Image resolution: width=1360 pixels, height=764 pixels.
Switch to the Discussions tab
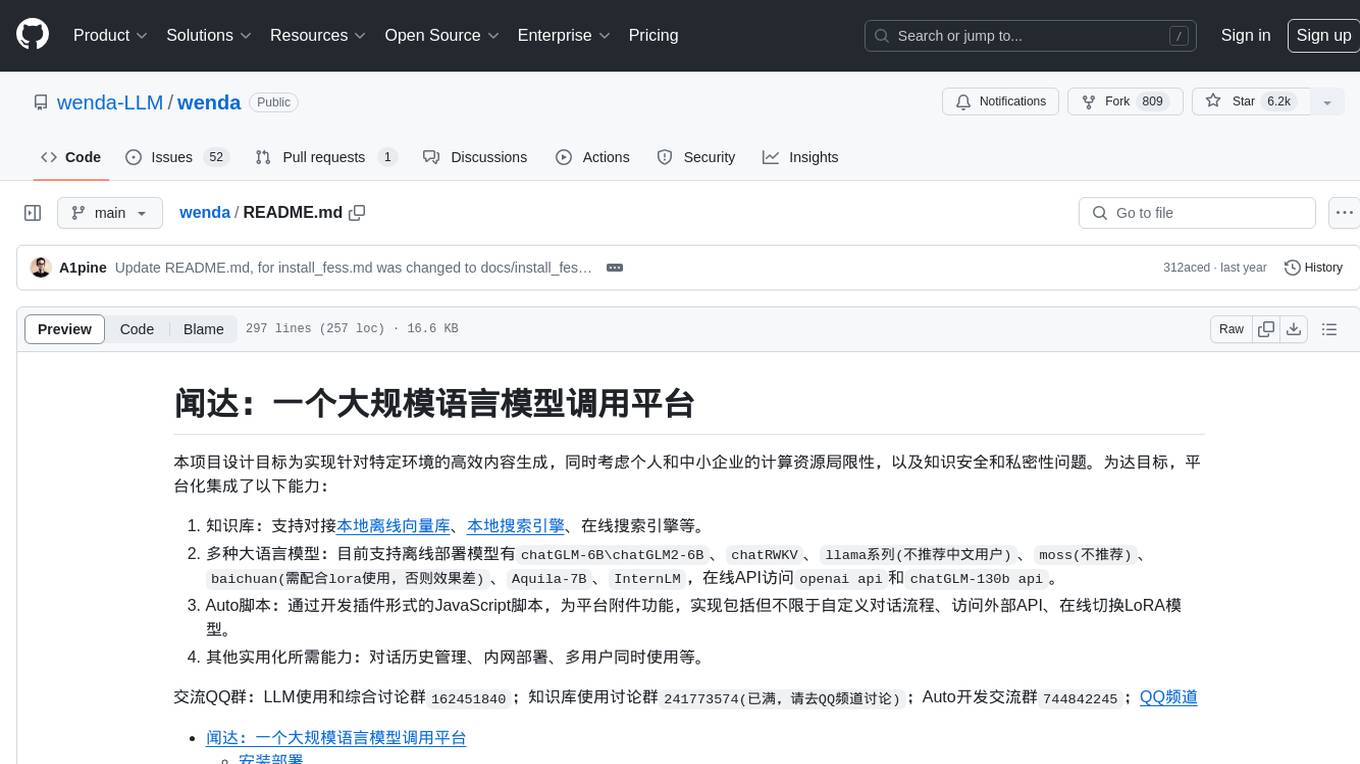(475, 157)
